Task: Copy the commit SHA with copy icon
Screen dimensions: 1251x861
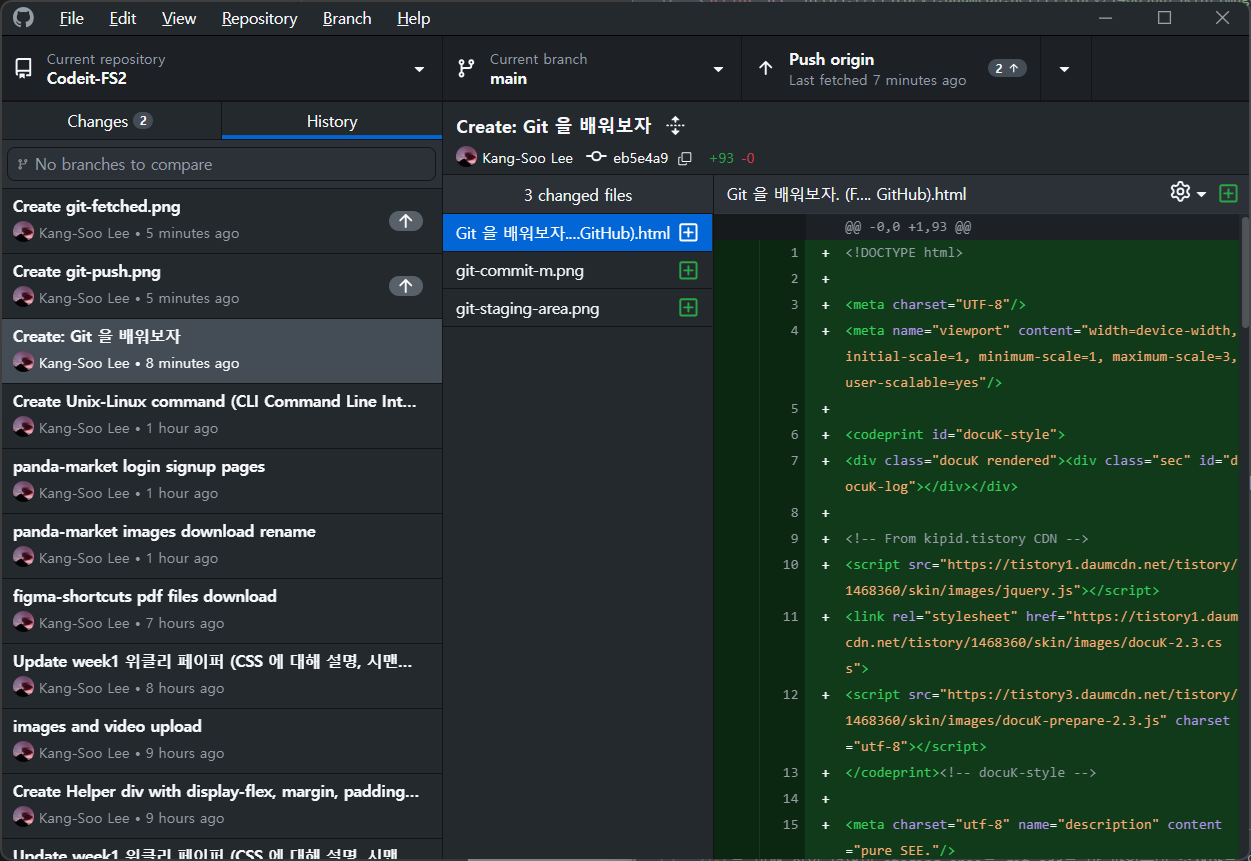Action: pyautogui.click(x=685, y=158)
